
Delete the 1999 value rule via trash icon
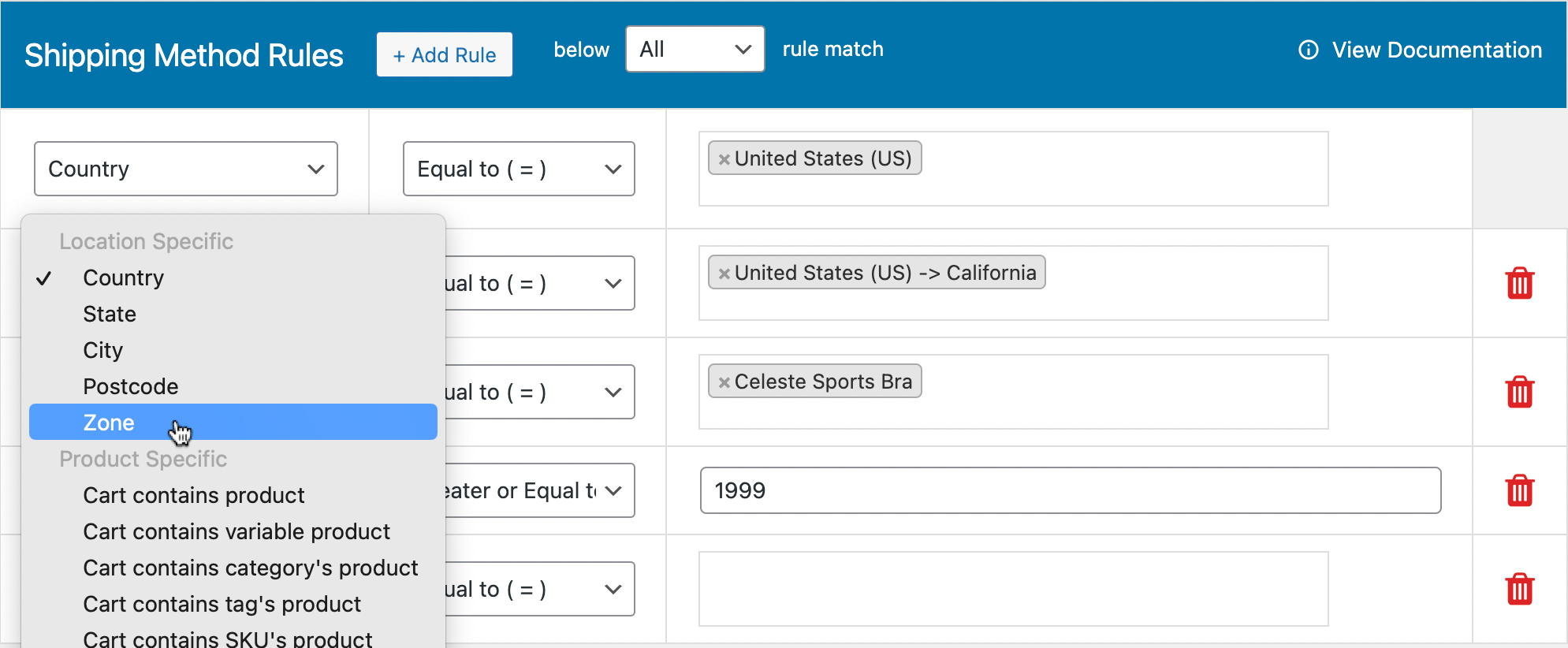click(x=1519, y=490)
